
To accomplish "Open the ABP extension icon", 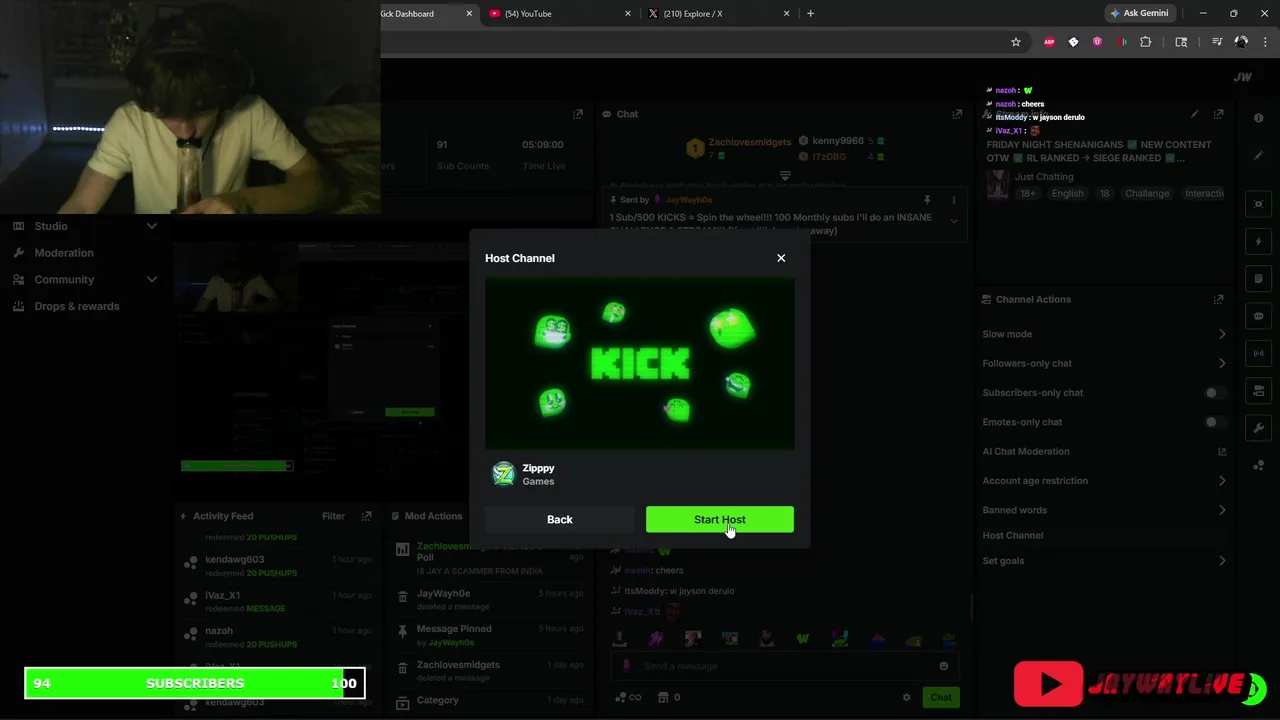I will pyautogui.click(x=1049, y=42).
